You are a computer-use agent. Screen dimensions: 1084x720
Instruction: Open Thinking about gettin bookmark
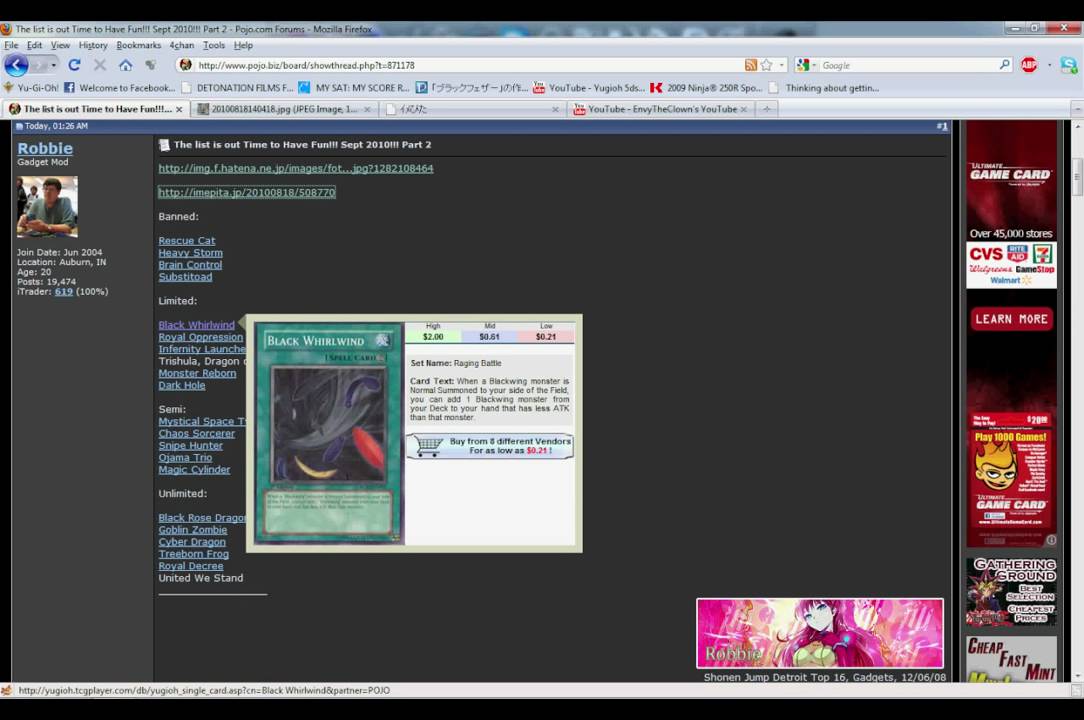tap(823, 88)
